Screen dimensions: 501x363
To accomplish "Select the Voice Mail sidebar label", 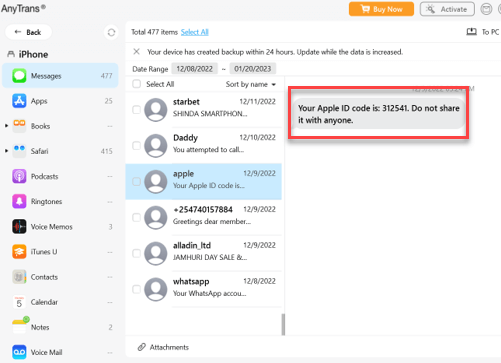I will pos(46,352).
